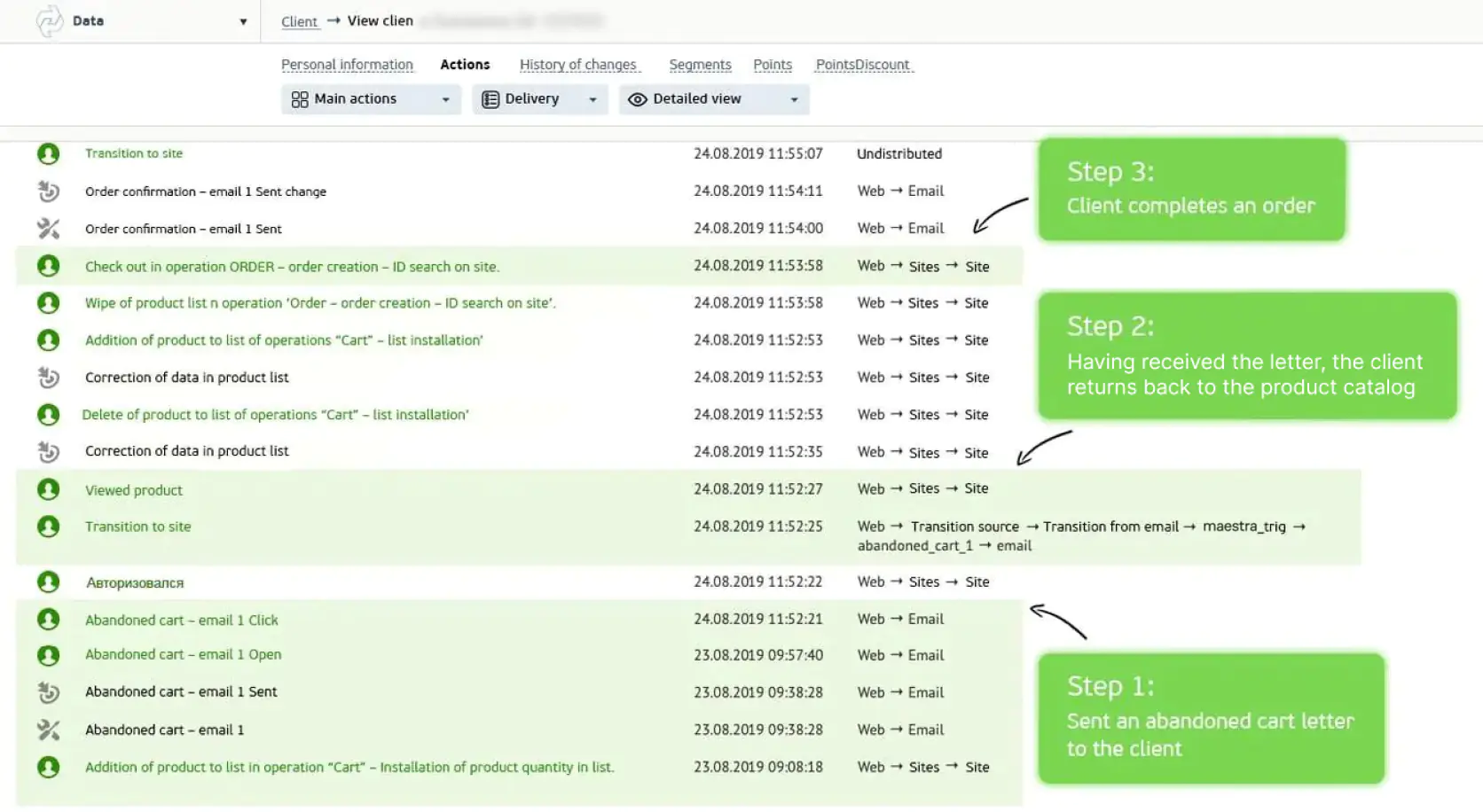Click user icon beside Transition to site 11:55:07
1483x812 pixels.
[48, 153]
